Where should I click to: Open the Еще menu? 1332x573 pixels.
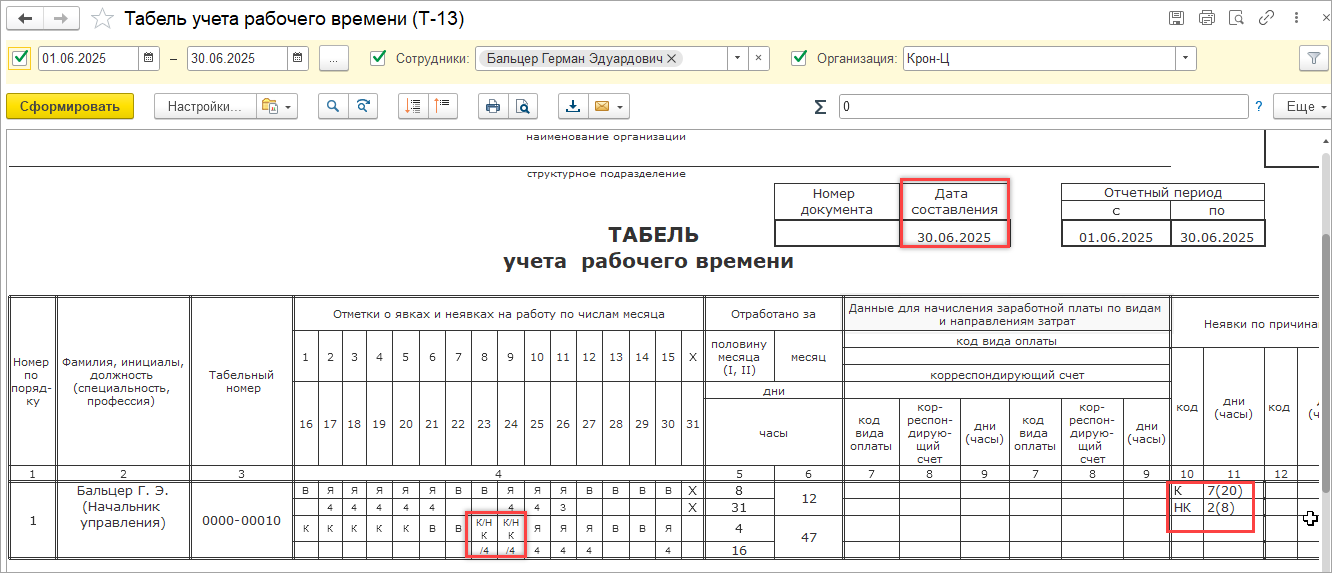pyautogui.click(x=1302, y=106)
